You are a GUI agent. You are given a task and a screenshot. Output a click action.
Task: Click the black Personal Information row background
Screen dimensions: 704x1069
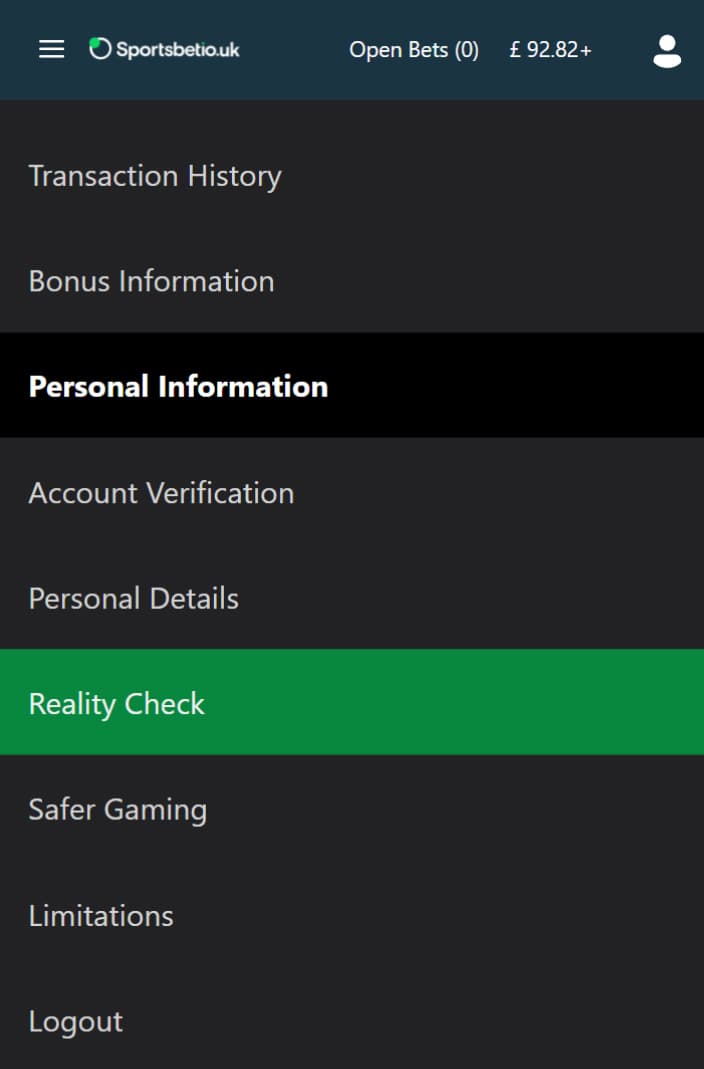click(352, 385)
